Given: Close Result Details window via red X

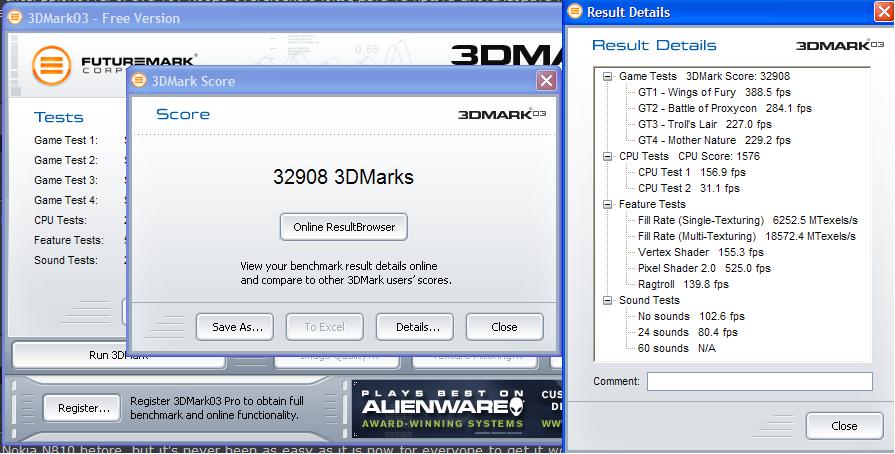Looking at the screenshot, I should click(884, 11).
